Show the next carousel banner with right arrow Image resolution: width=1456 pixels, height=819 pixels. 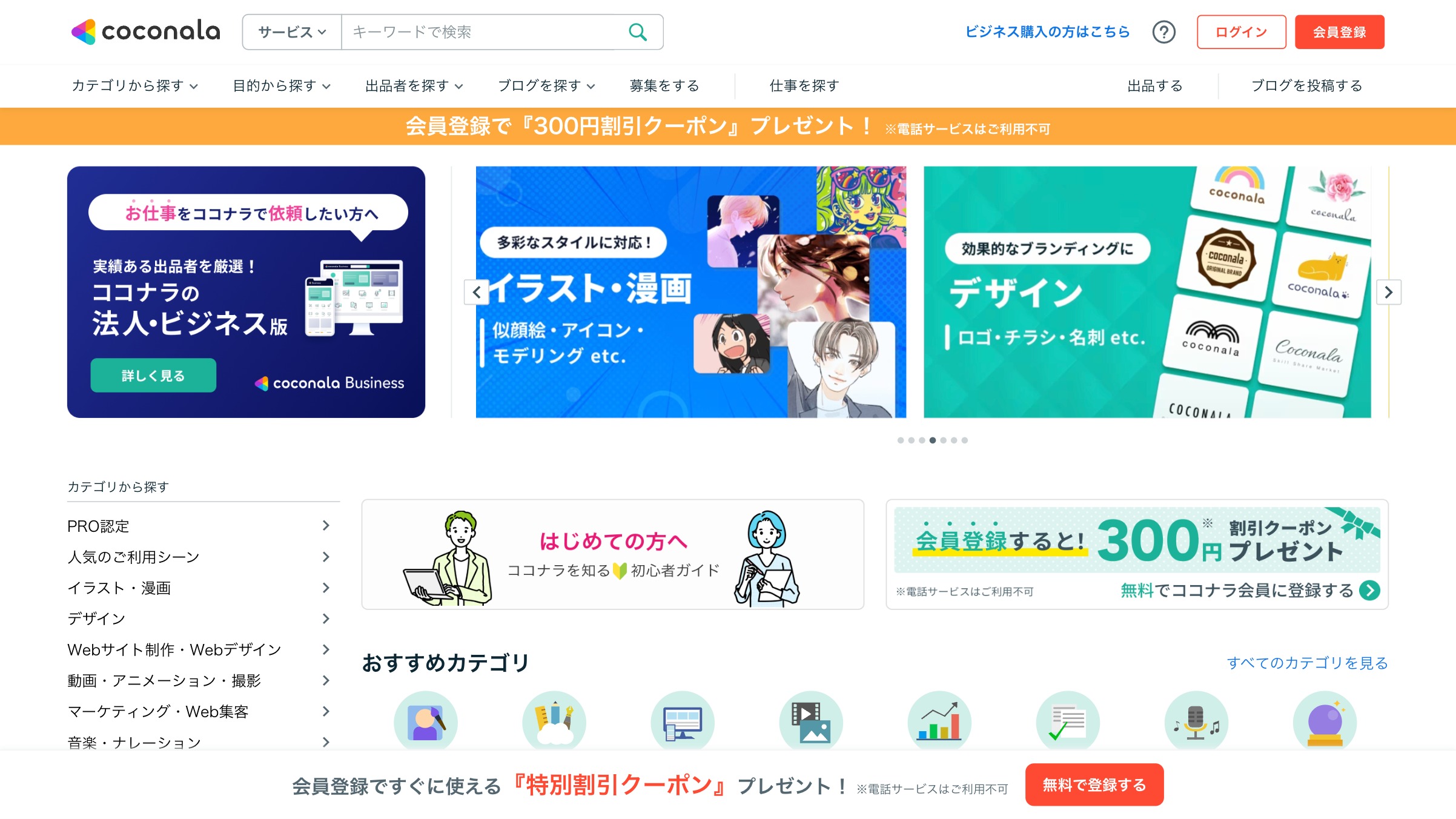click(x=1388, y=293)
